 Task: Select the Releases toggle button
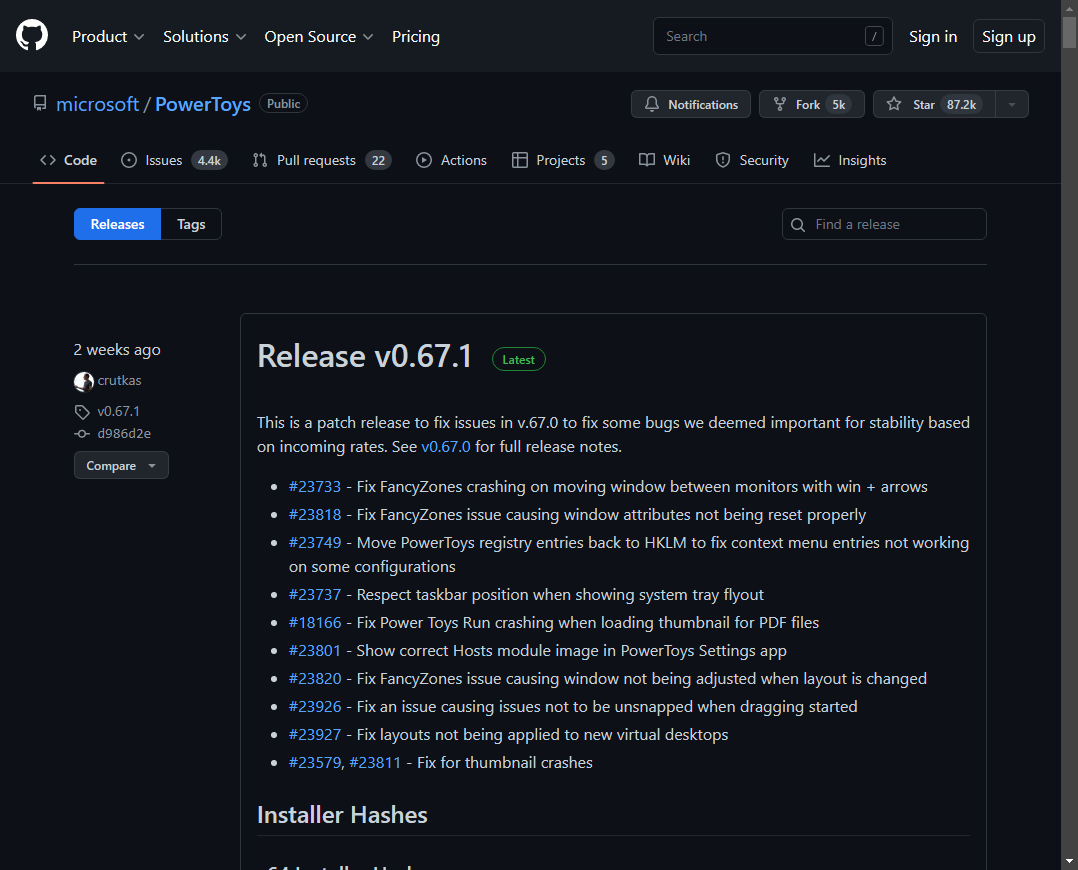pos(117,224)
